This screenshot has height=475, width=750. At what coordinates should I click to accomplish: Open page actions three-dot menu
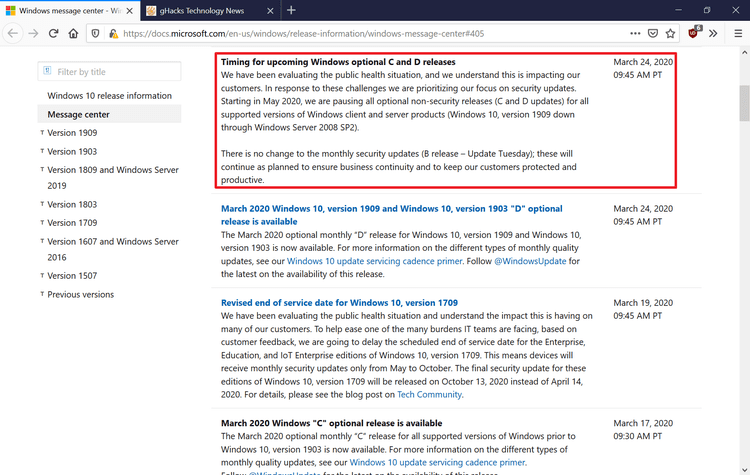(635, 33)
